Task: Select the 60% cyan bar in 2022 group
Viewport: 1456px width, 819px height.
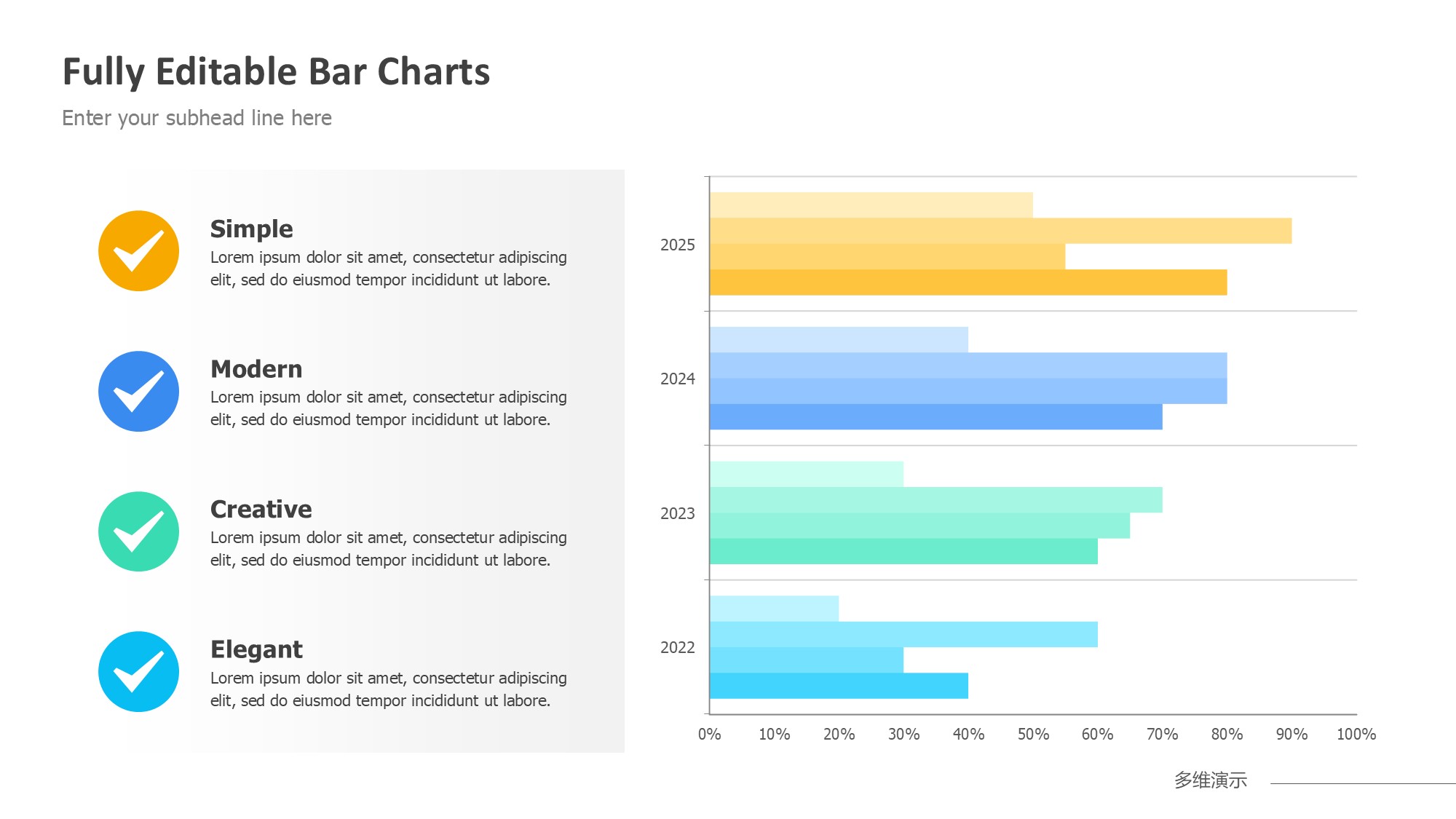Action: click(x=903, y=635)
